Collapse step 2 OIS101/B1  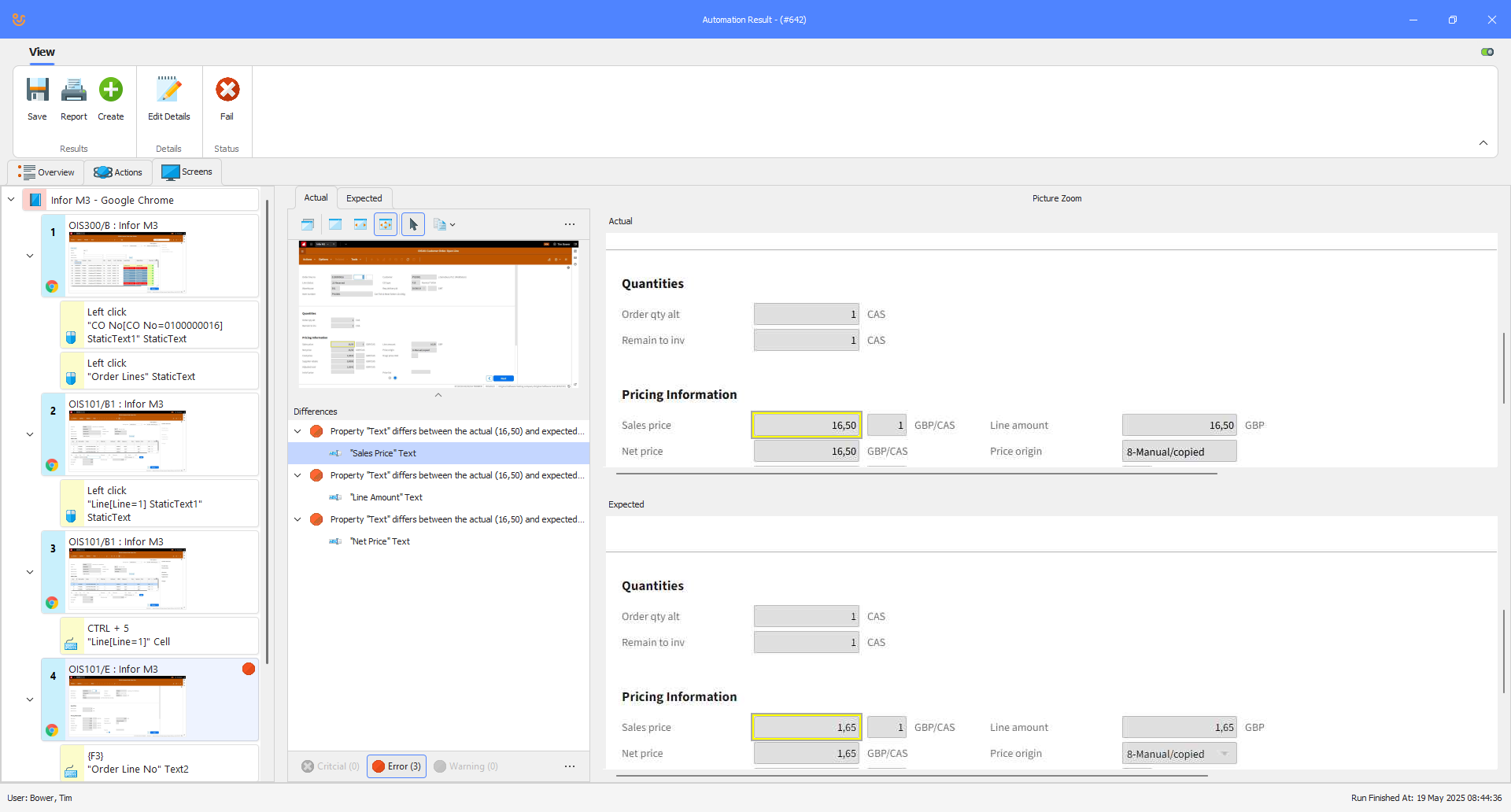[x=30, y=434]
